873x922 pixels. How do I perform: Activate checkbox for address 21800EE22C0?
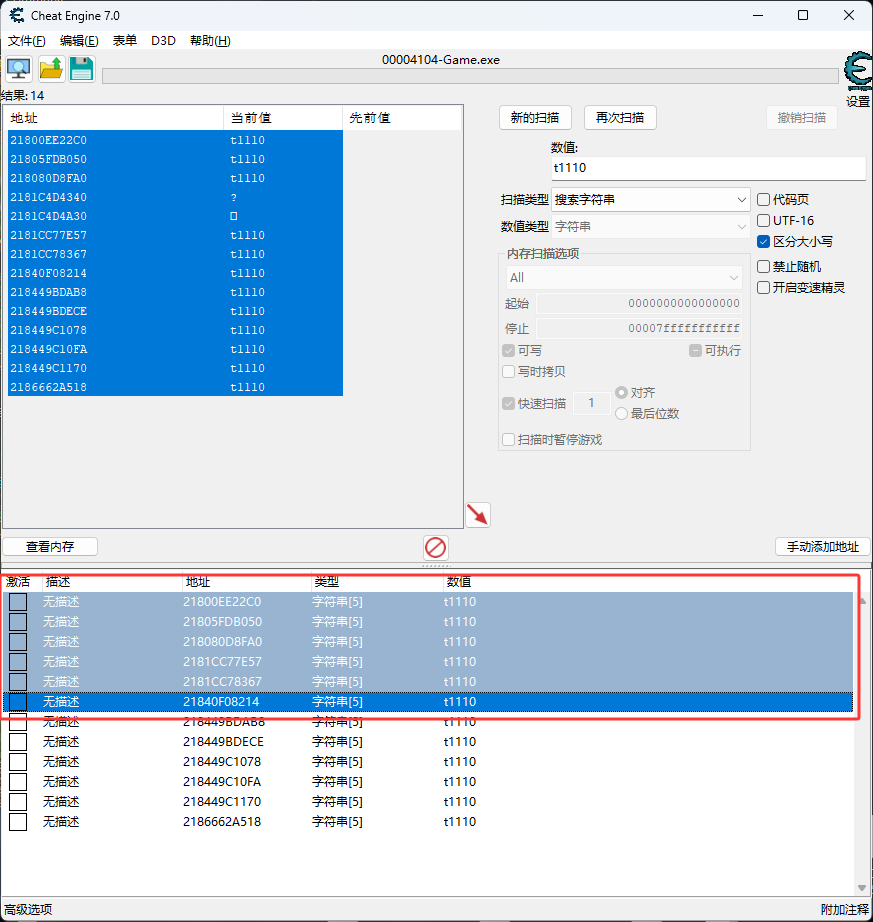coord(18,602)
